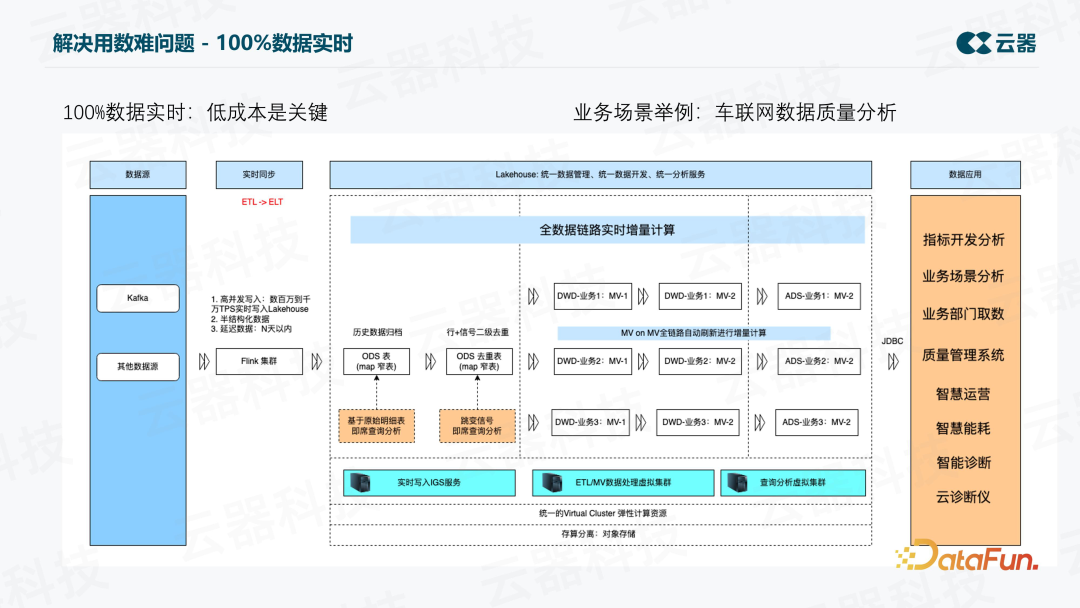This screenshot has width=1080, height=608.
Task: Switch to the 数据应用 panel header
Action: click(964, 174)
